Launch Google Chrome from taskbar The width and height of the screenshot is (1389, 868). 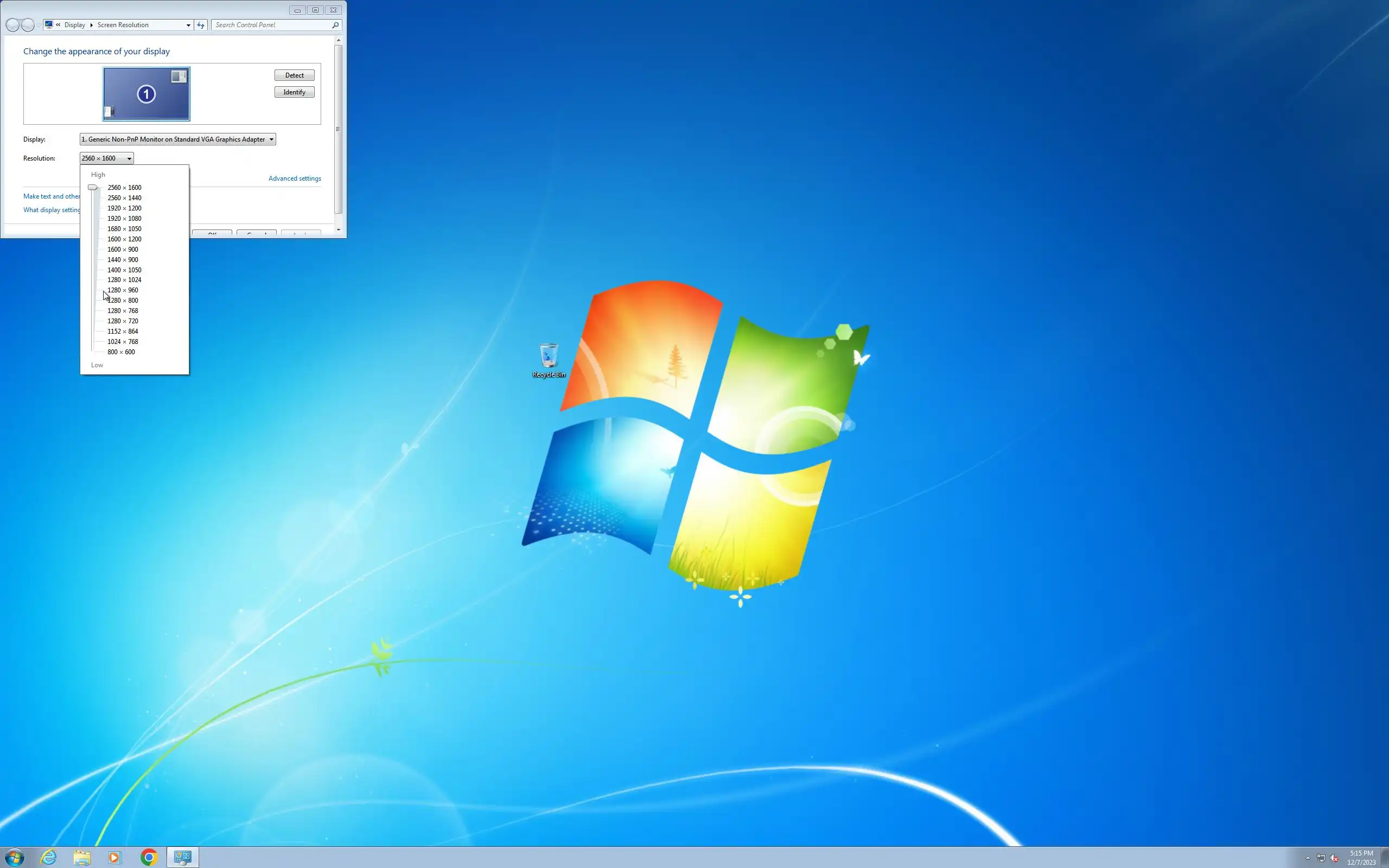click(149, 858)
